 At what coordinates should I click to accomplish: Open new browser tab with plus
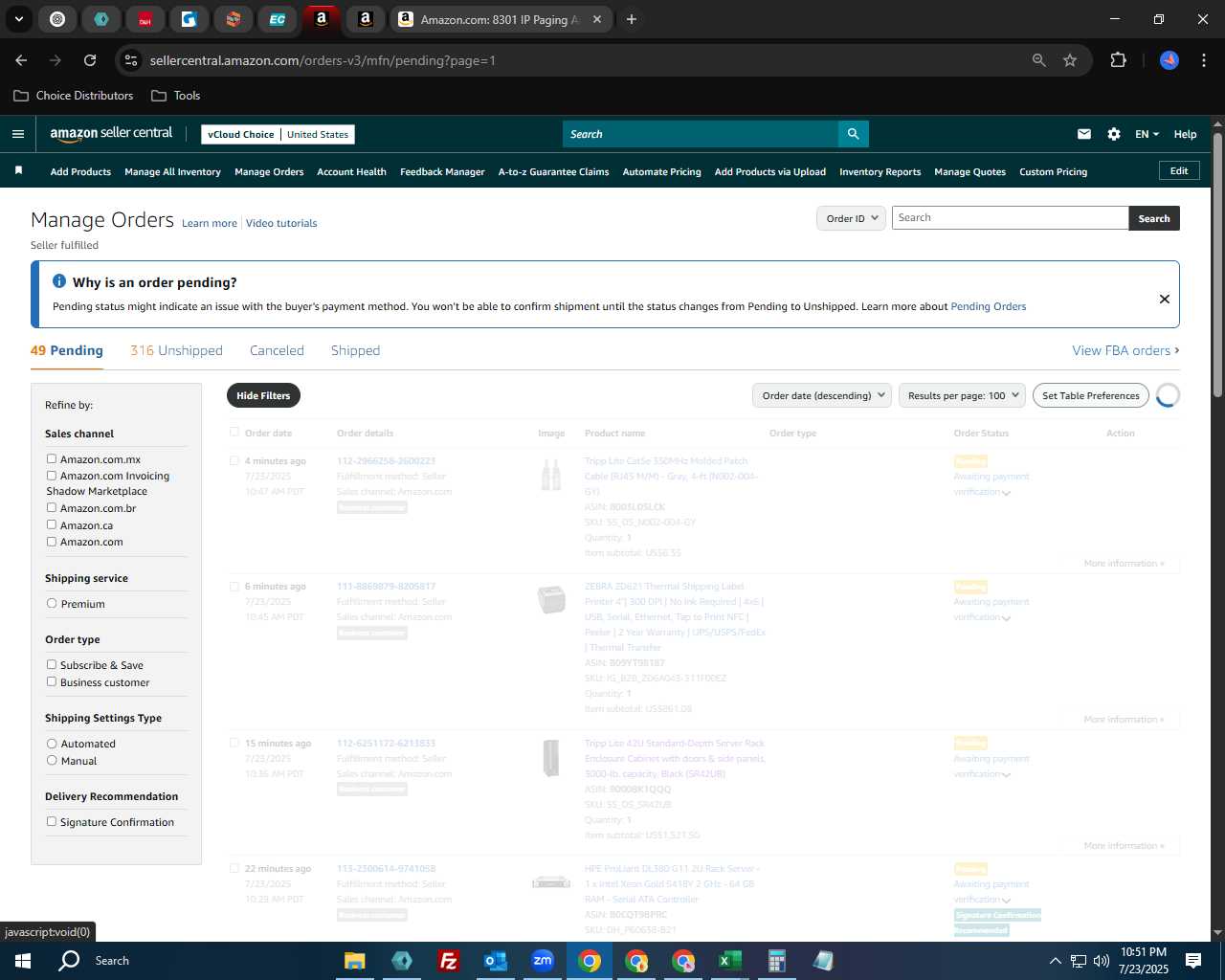(632, 19)
